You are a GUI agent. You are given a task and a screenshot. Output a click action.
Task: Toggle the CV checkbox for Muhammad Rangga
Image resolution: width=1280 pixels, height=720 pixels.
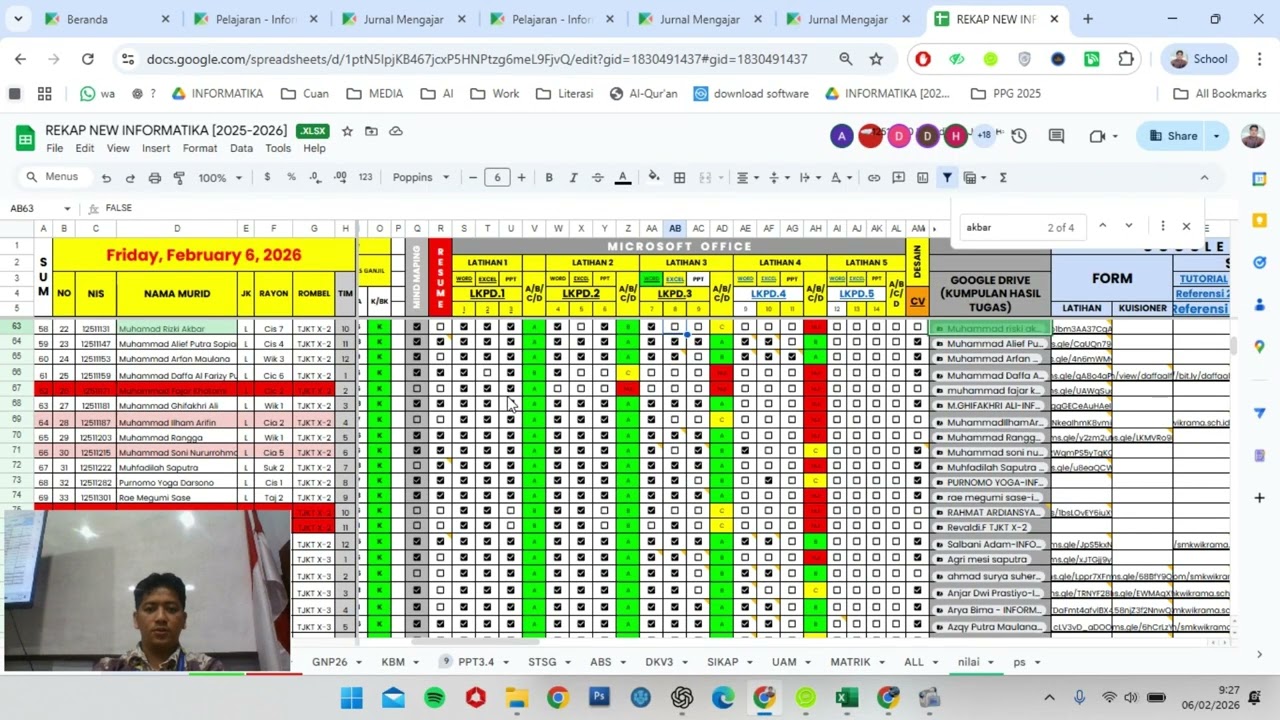pos(918,437)
